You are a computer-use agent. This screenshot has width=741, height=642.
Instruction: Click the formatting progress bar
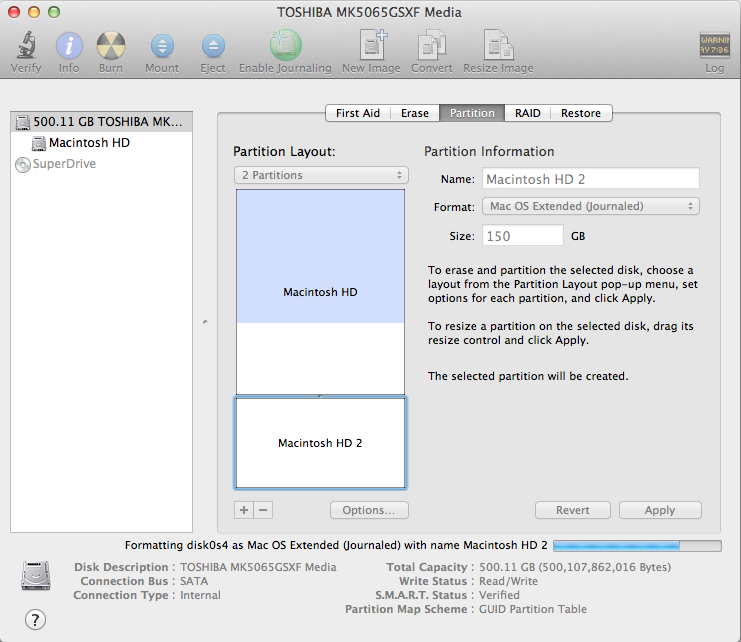click(637, 546)
